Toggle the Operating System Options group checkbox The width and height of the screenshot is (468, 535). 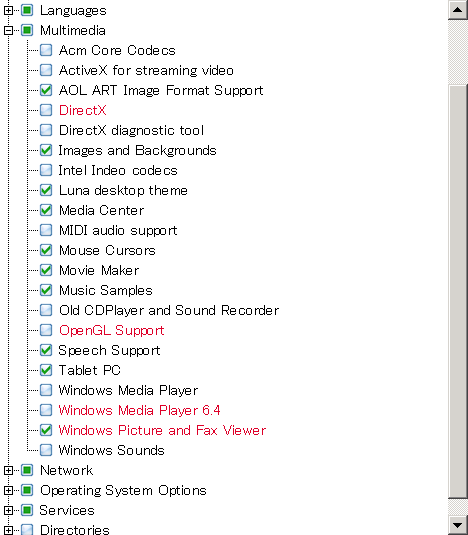point(27,490)
